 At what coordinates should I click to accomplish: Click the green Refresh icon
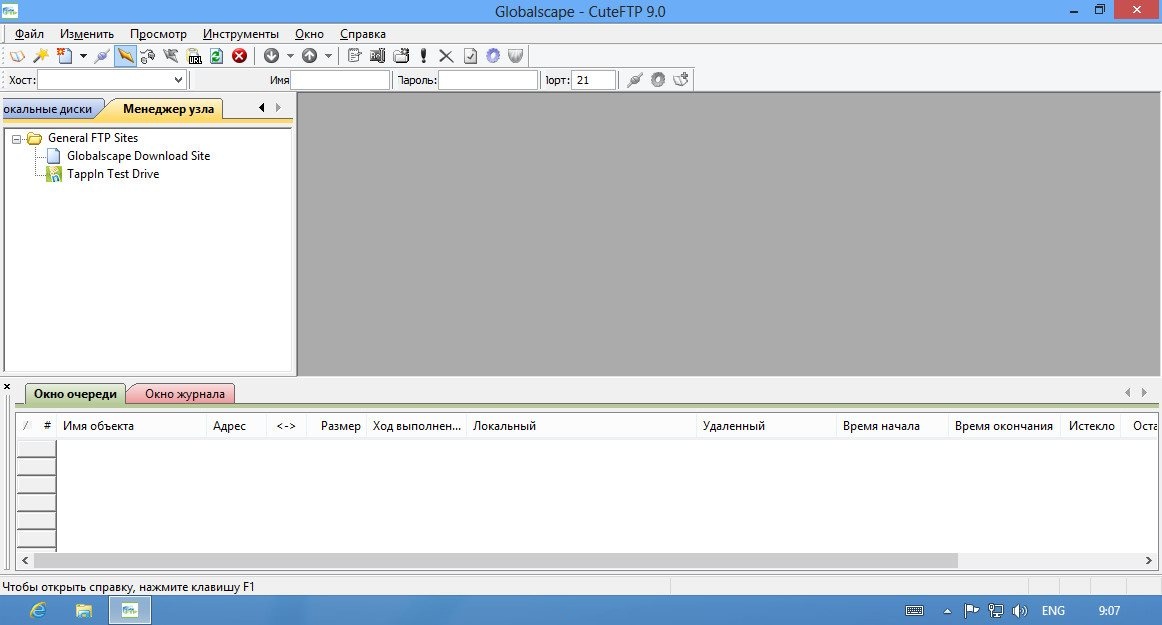pyautogui.click(x=216, y=56)
